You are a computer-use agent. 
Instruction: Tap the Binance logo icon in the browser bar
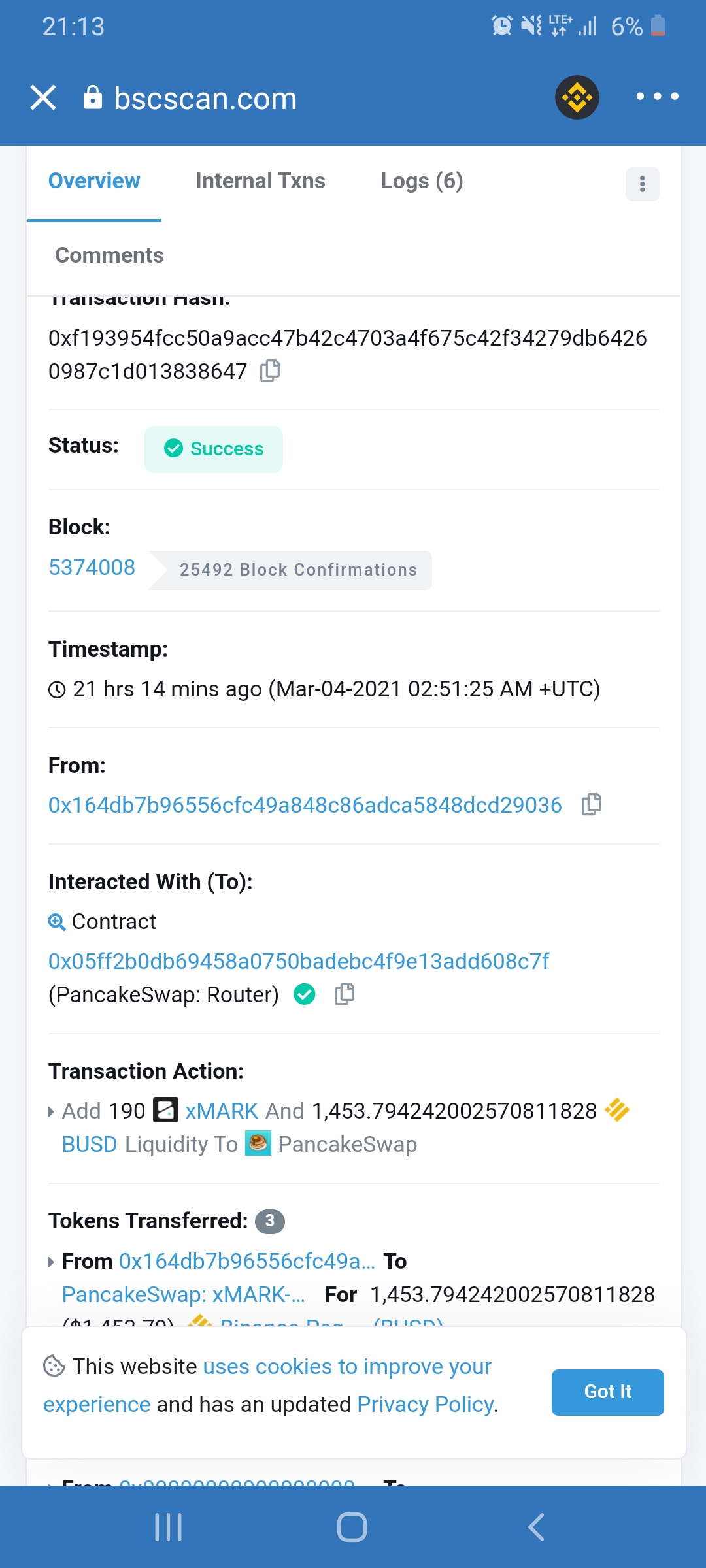pyautogui.click(x=577, y=97)
